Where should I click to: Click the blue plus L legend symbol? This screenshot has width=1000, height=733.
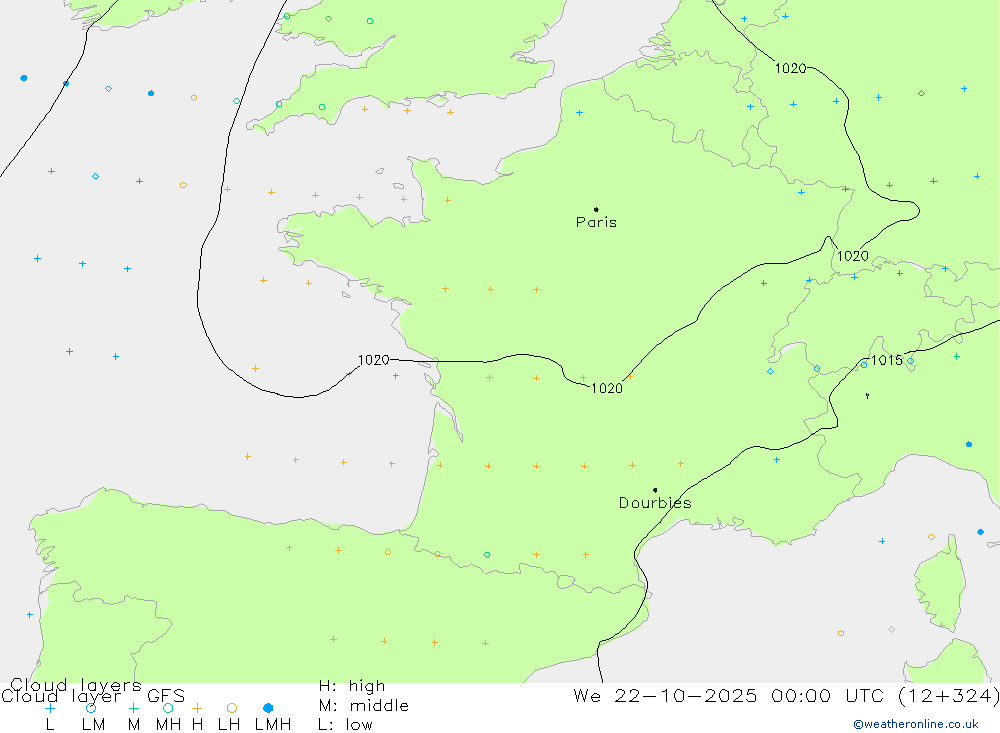(x=50, y=708)
